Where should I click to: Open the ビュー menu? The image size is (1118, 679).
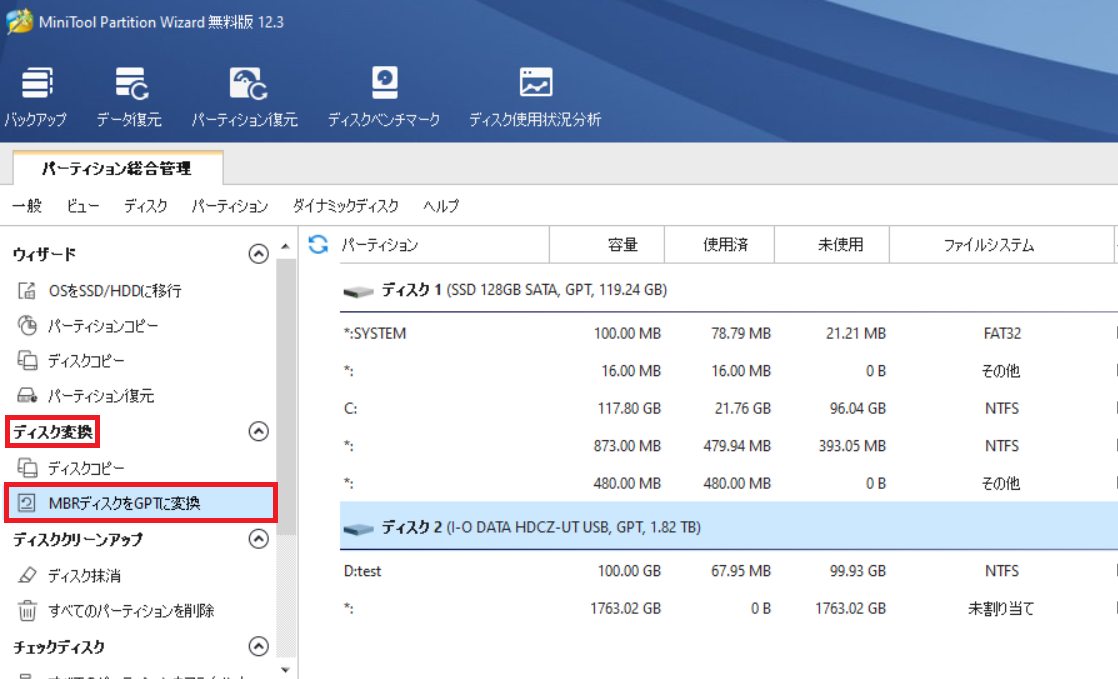point(83,206)
